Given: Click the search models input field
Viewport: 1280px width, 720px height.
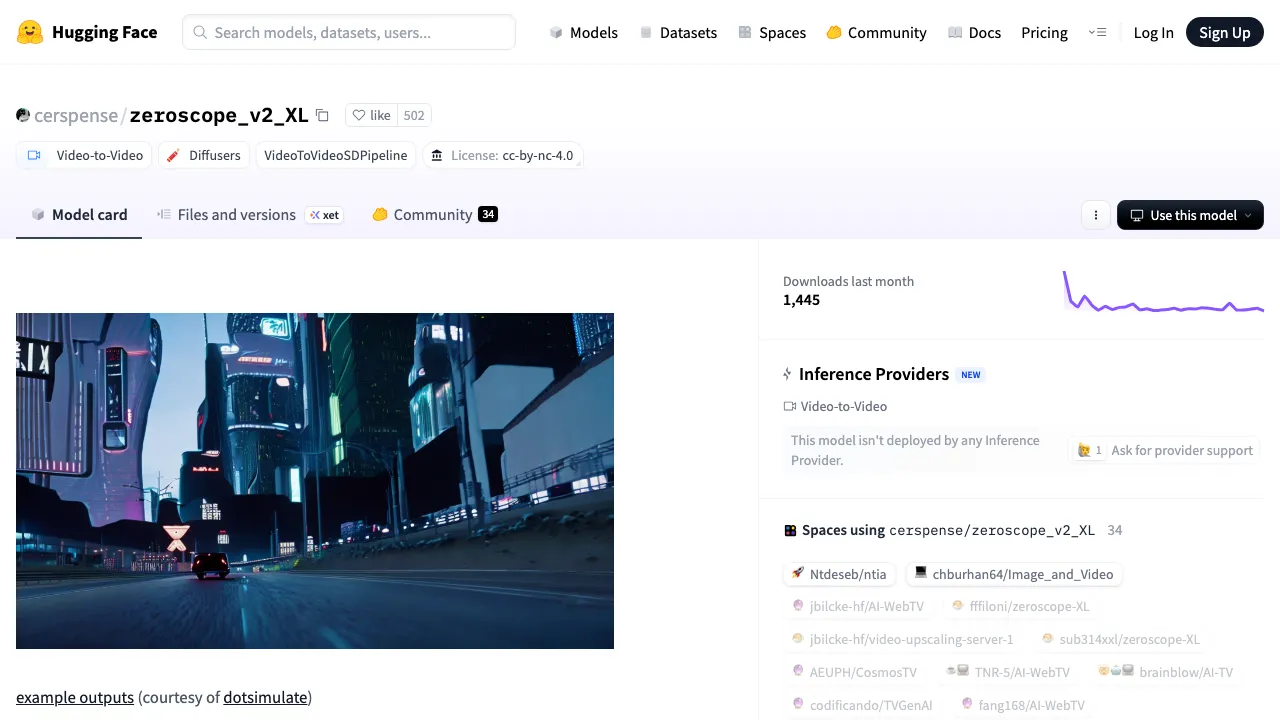Looking at the screenshot, I should pyautogui.click(x=349, y=33).
